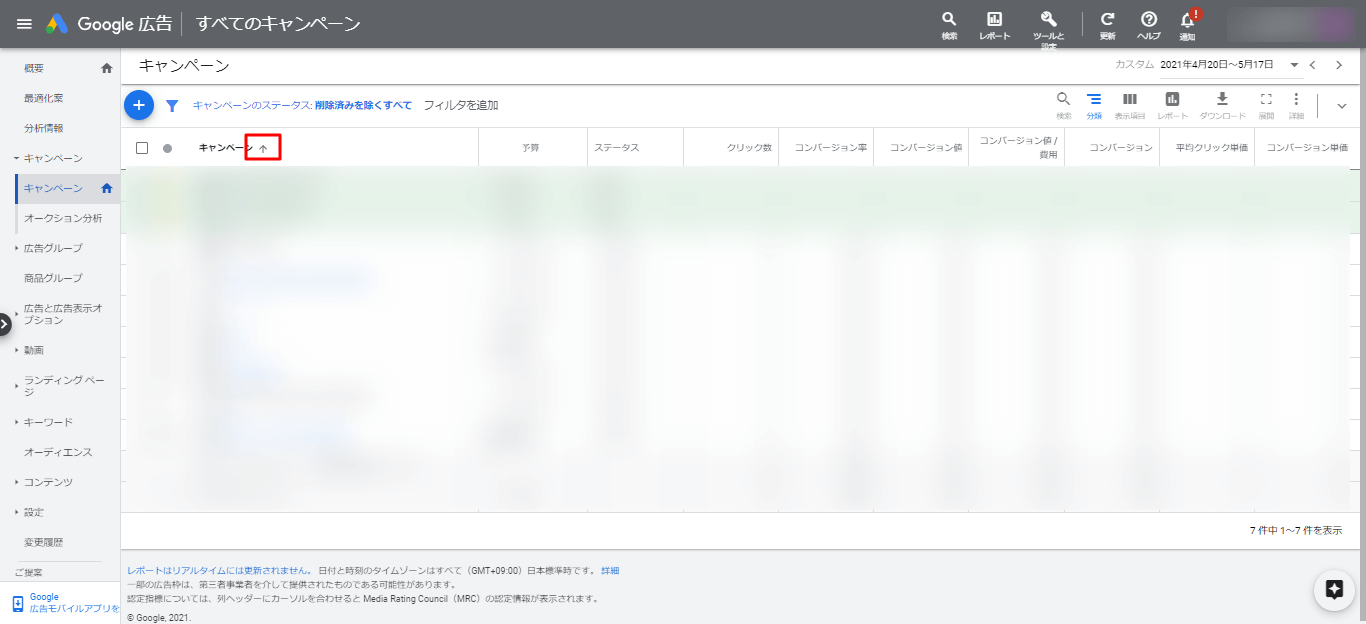Image resolution: width=1366 pixels, height=624 pixels.
Task: Go to next date range
Action: [x=1339, y=65]
